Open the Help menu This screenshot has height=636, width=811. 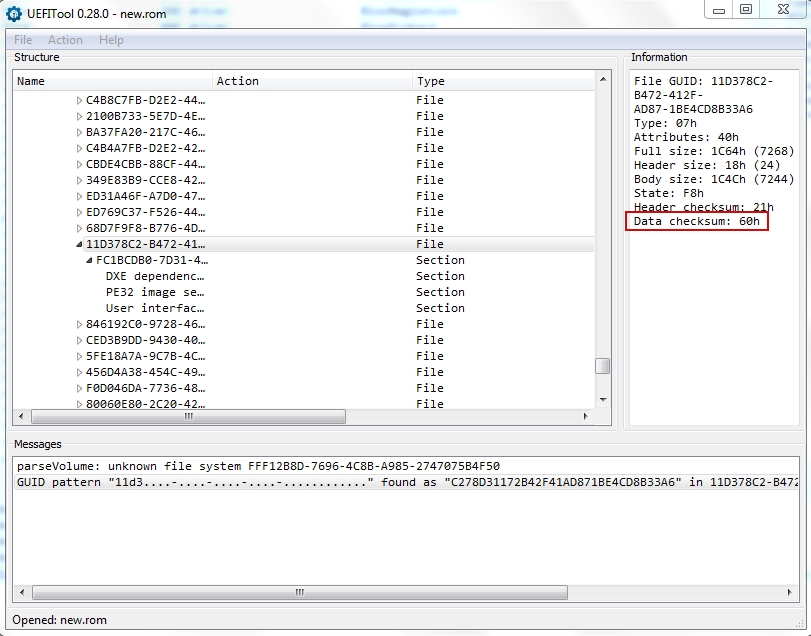(111, 40)
